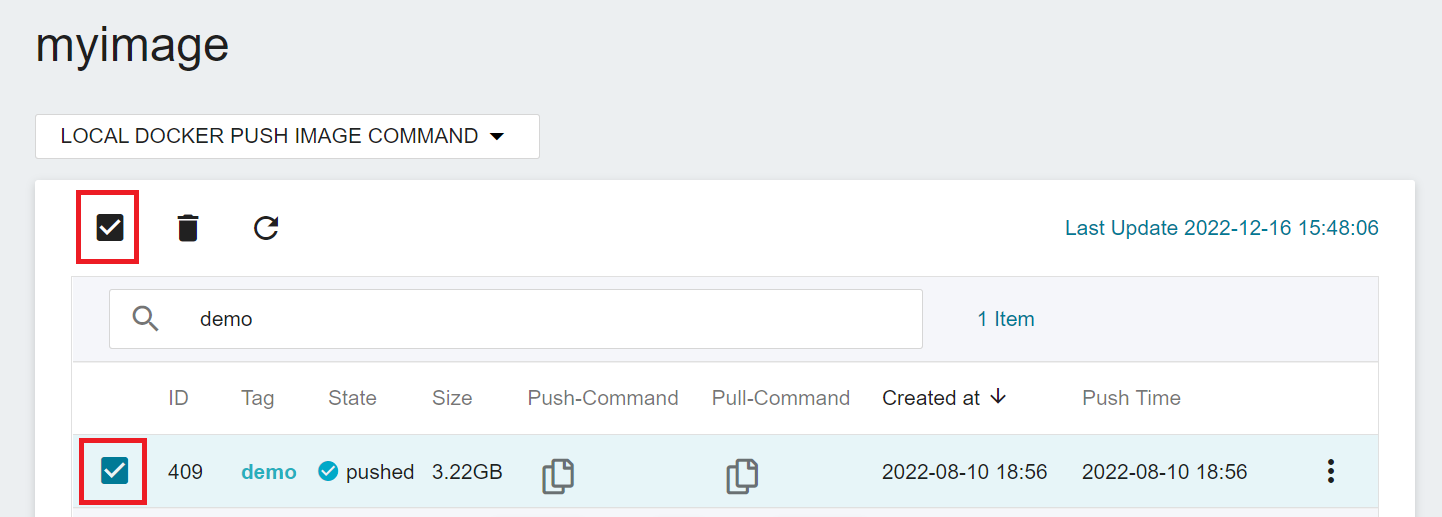
Task: Click the Created at sort arrow
Action: (998, 397)
